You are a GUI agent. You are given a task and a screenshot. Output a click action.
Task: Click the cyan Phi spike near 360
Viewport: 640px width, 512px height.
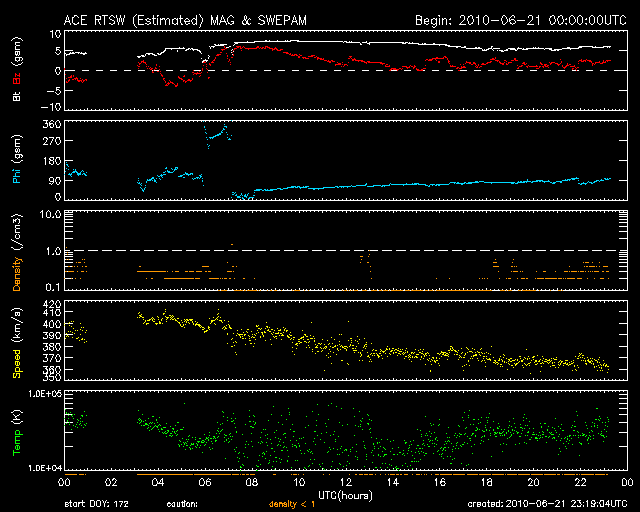pyautogui.click(x=218, y=135)
